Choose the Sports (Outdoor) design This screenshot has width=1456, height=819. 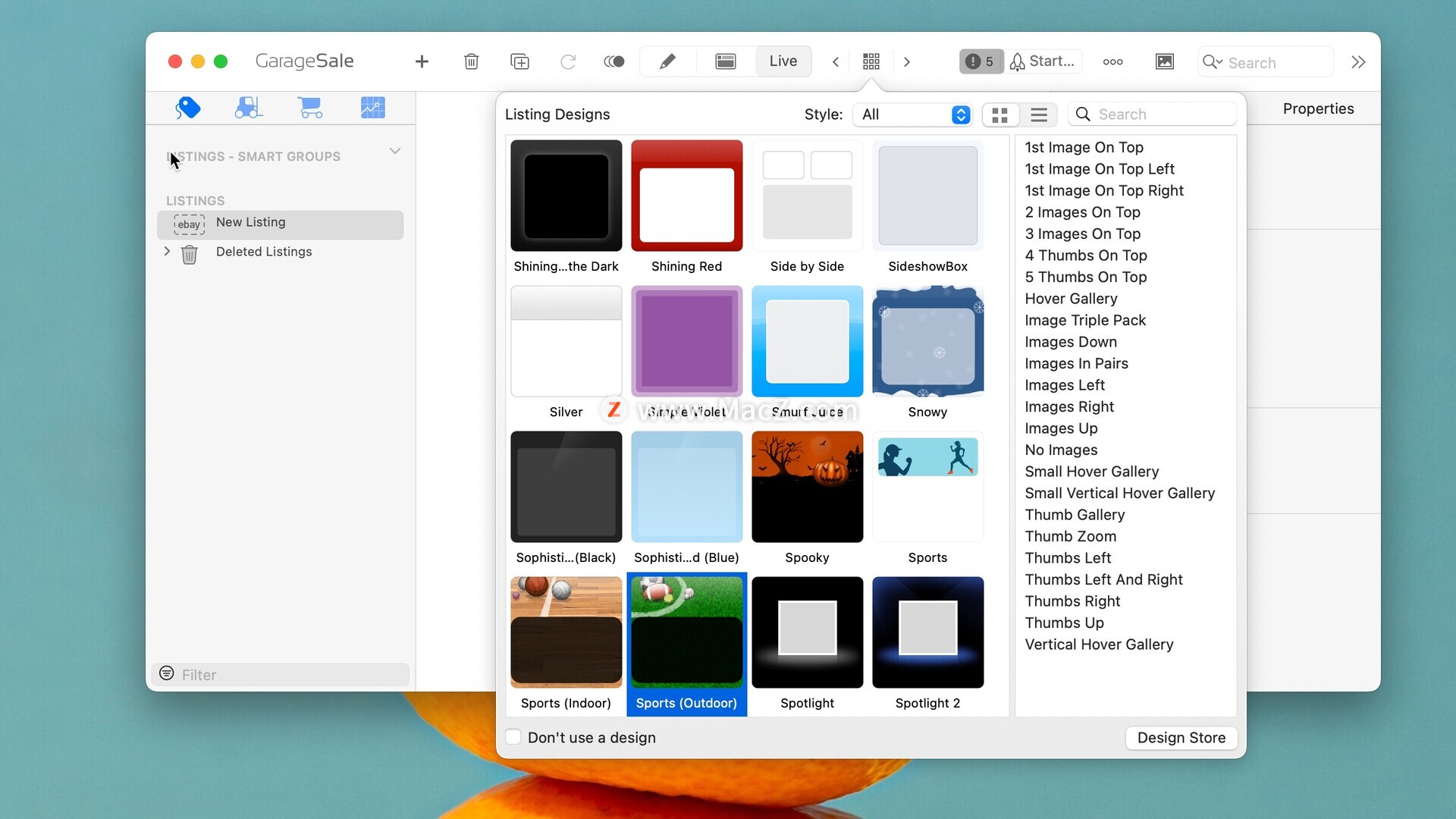click(687, 632)
